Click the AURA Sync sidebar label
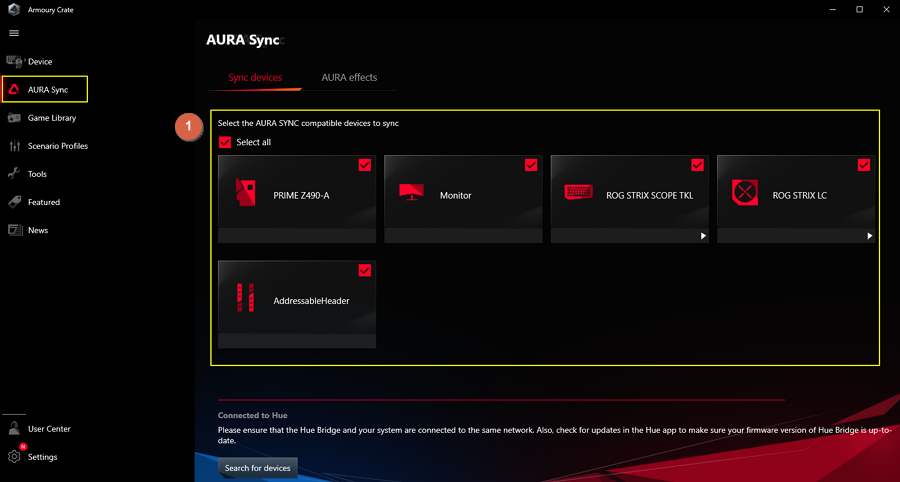 click(48, 90)
